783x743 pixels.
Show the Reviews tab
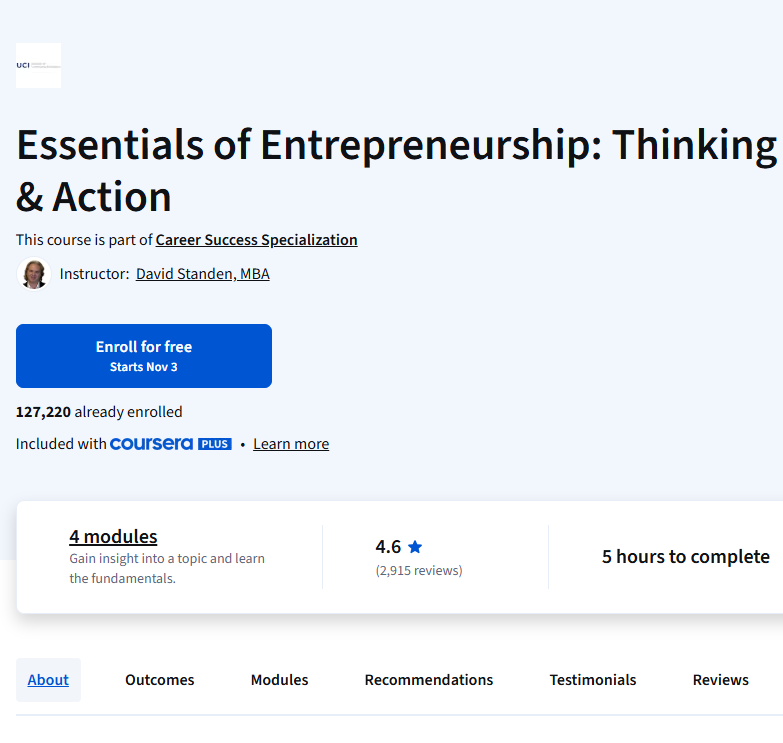[x=721, y=680]
